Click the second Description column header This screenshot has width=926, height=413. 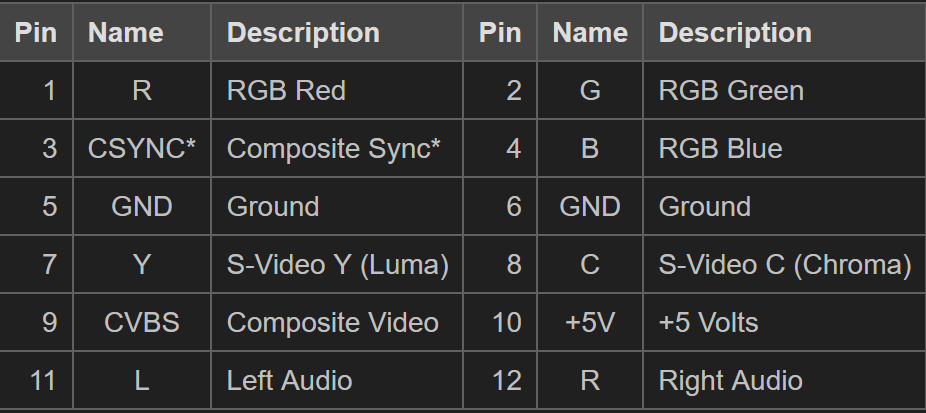(x=735, y=33)
